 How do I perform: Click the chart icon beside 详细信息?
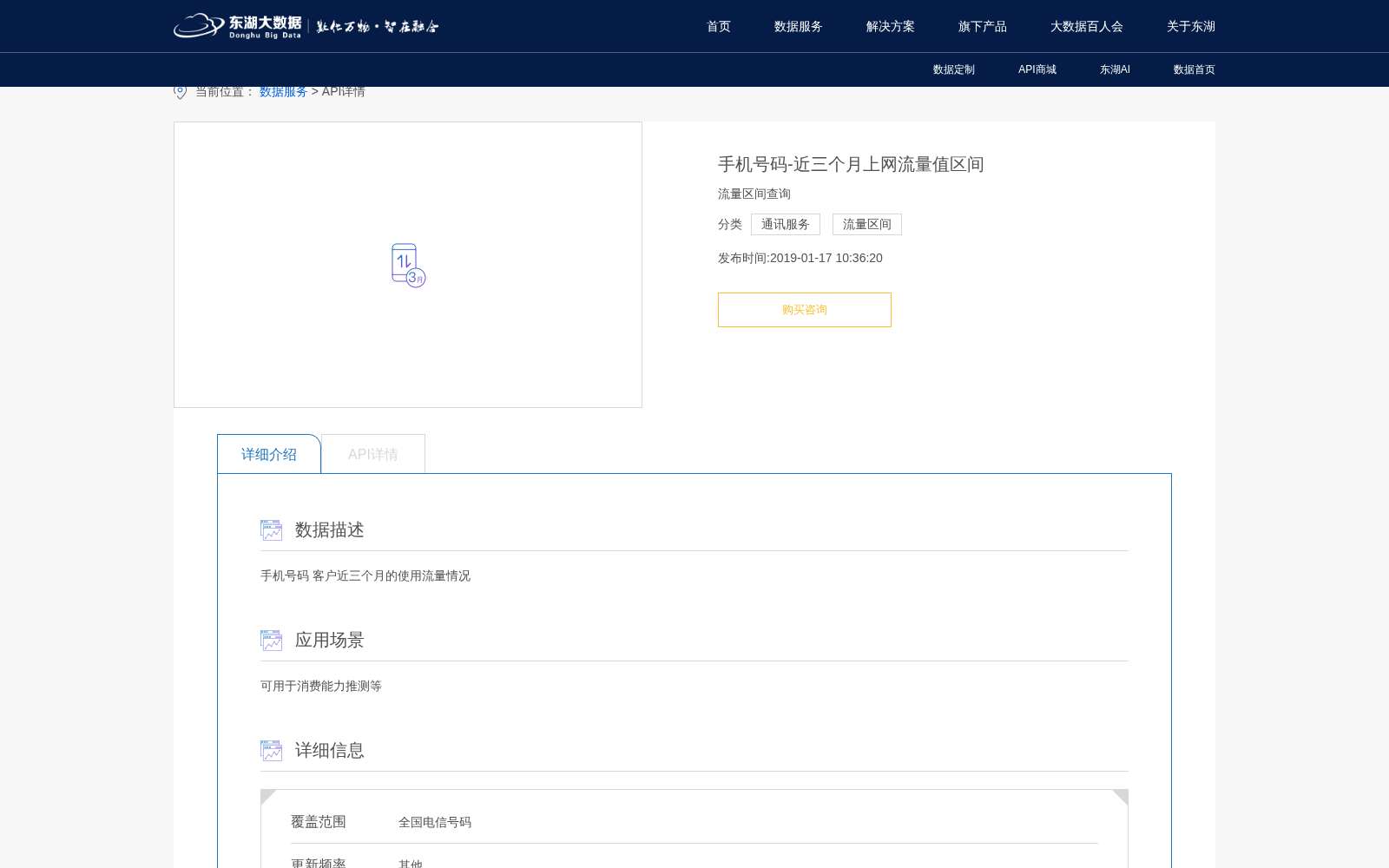point(271,751)
